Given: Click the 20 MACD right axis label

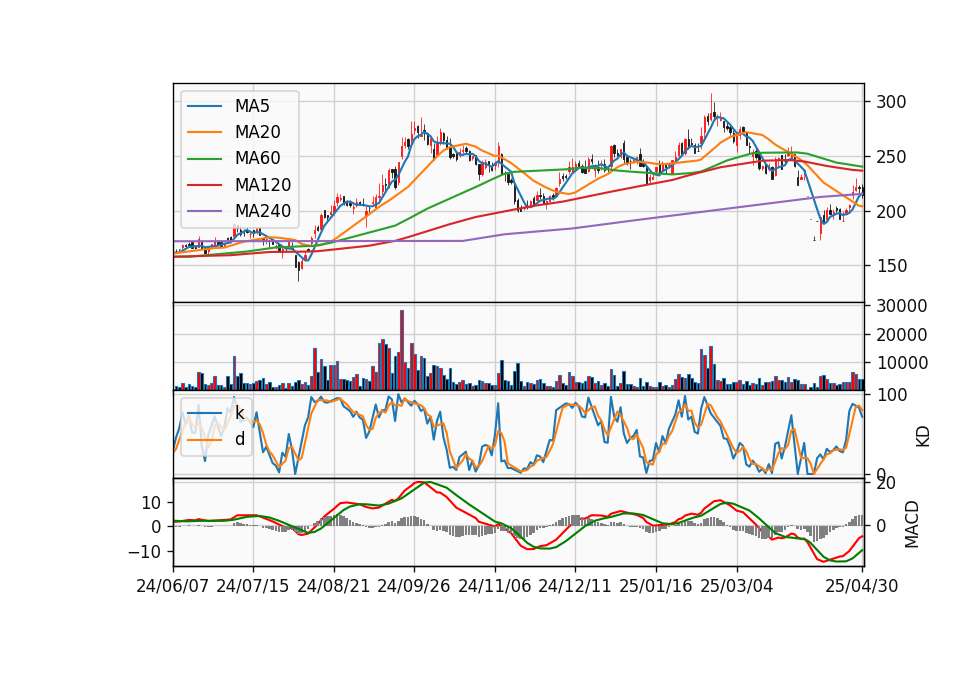Looking at the screenshot, I should coord(885,484).
